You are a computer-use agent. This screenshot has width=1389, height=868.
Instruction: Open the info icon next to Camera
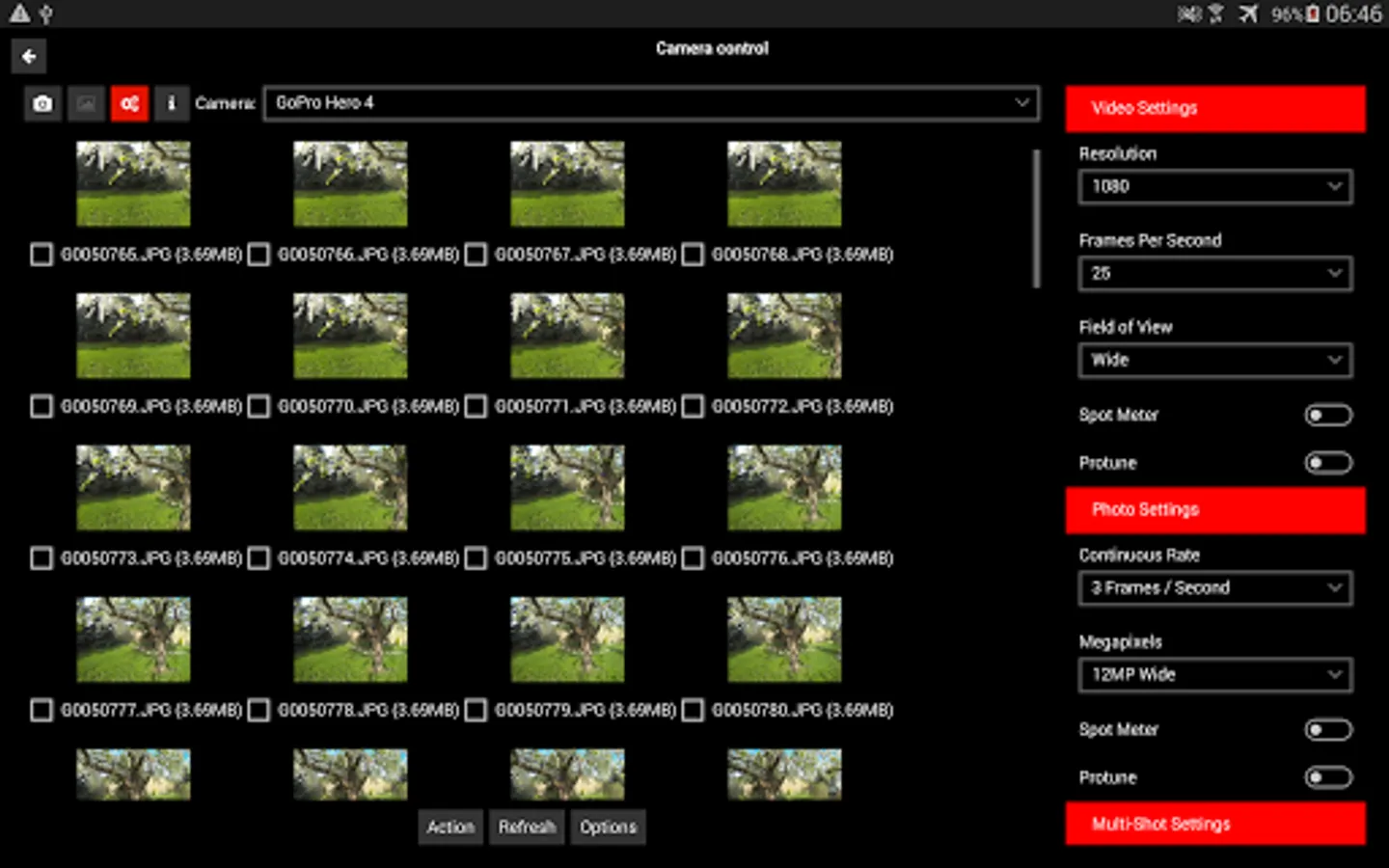click(172, 103)
